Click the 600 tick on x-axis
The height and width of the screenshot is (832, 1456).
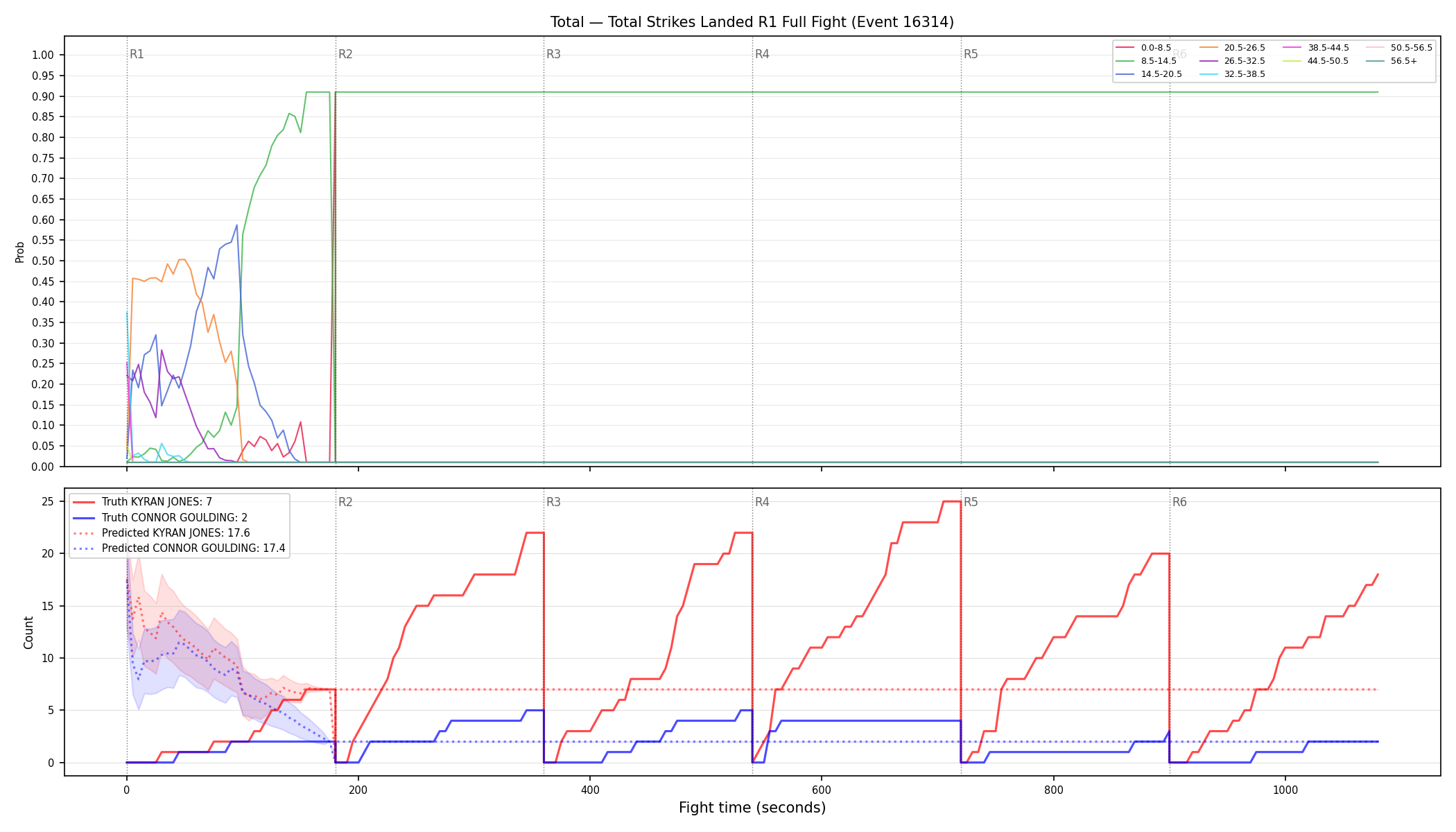click(822, 790)
